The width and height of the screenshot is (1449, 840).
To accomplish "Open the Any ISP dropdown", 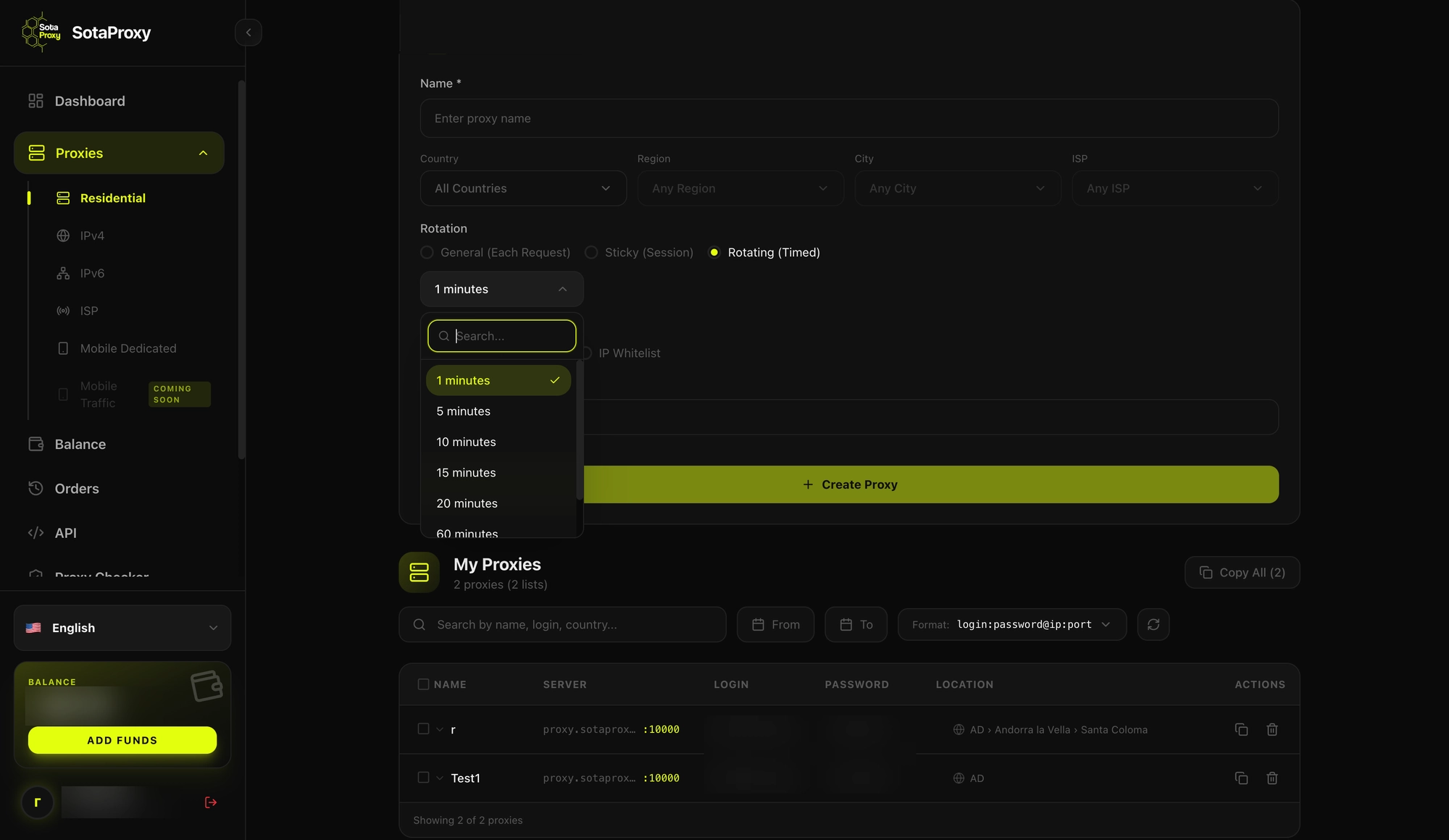I will coord(1175,188).
